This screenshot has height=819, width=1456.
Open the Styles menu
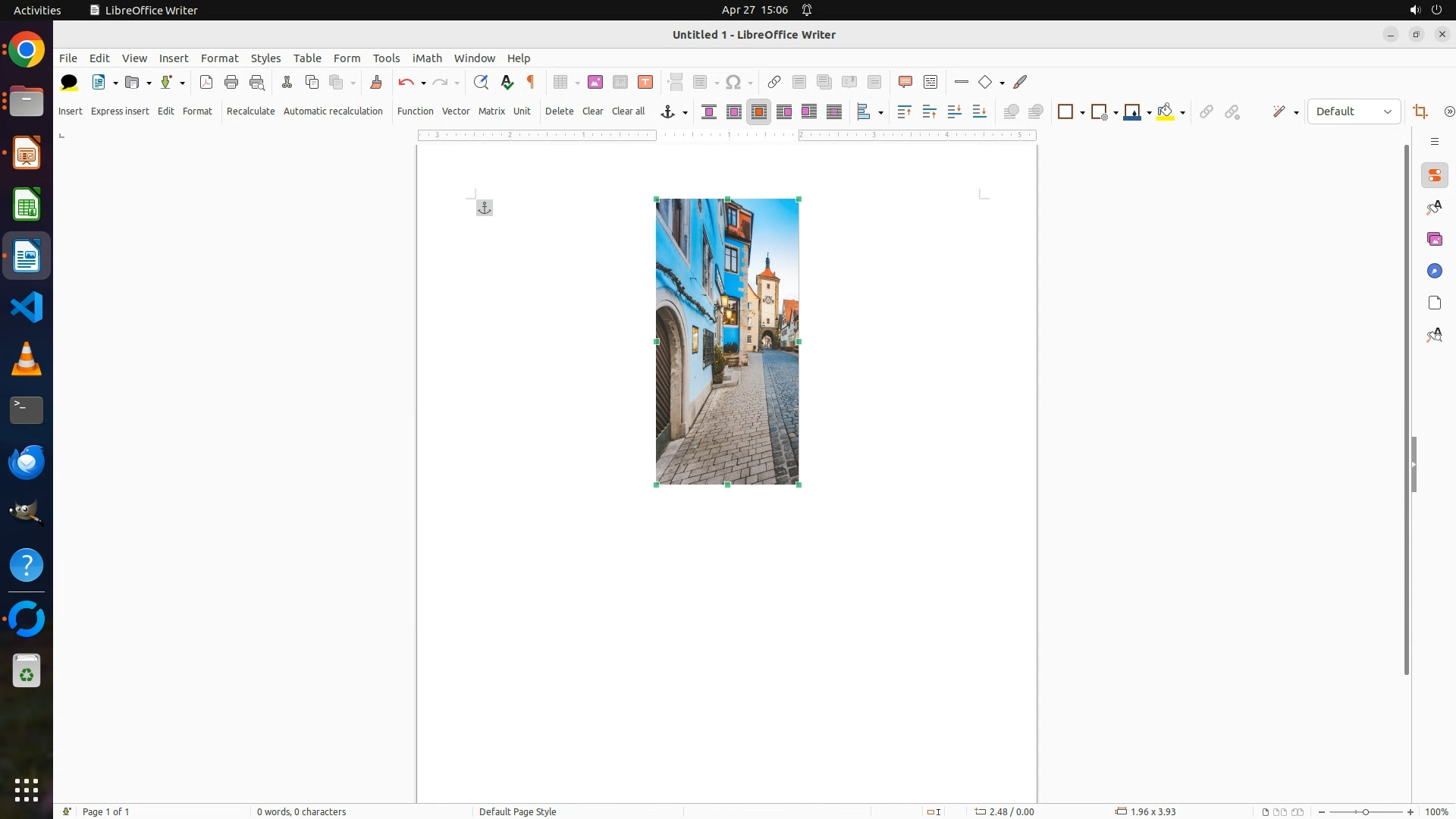coord(265,58)
